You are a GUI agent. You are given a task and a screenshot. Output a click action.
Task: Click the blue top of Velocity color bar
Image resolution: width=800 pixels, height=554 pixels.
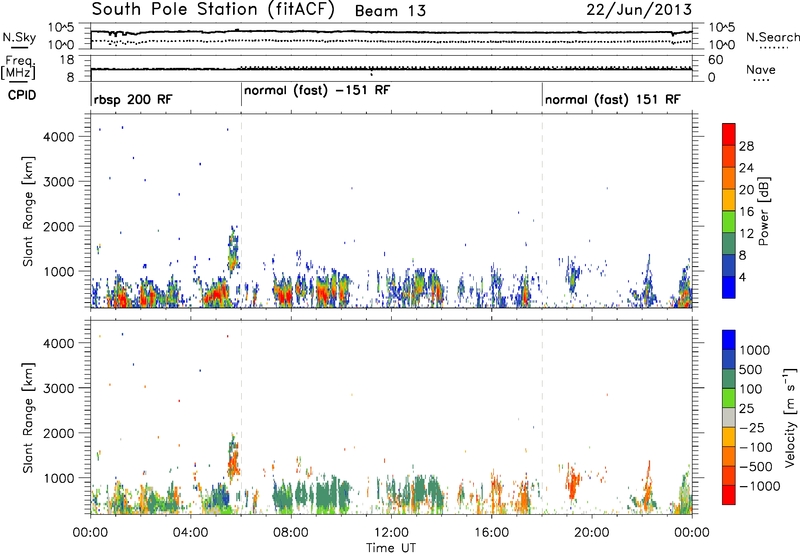coord(729,340)
